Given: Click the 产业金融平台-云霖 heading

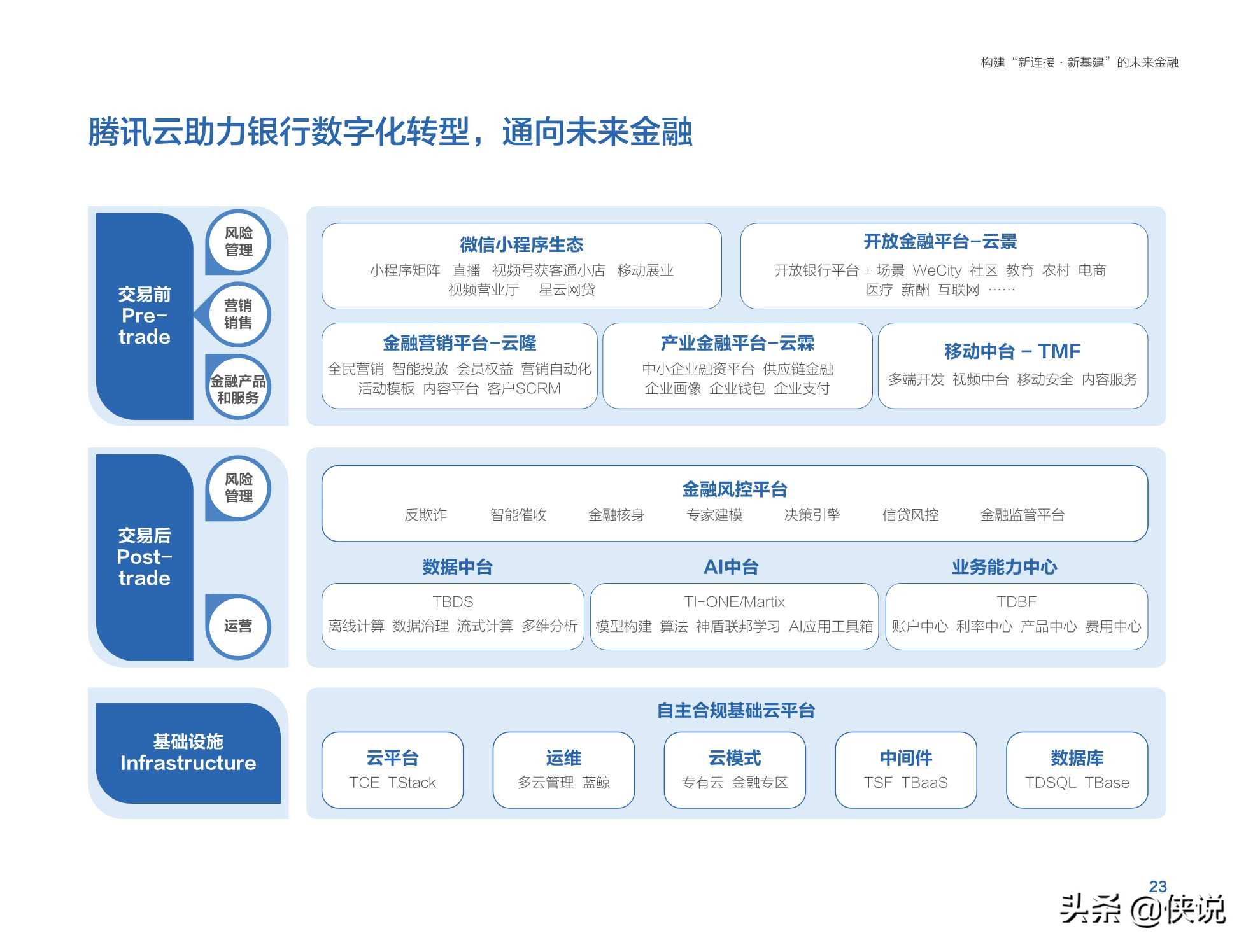Looking at the screenshot, I should [x=737, y=343].
